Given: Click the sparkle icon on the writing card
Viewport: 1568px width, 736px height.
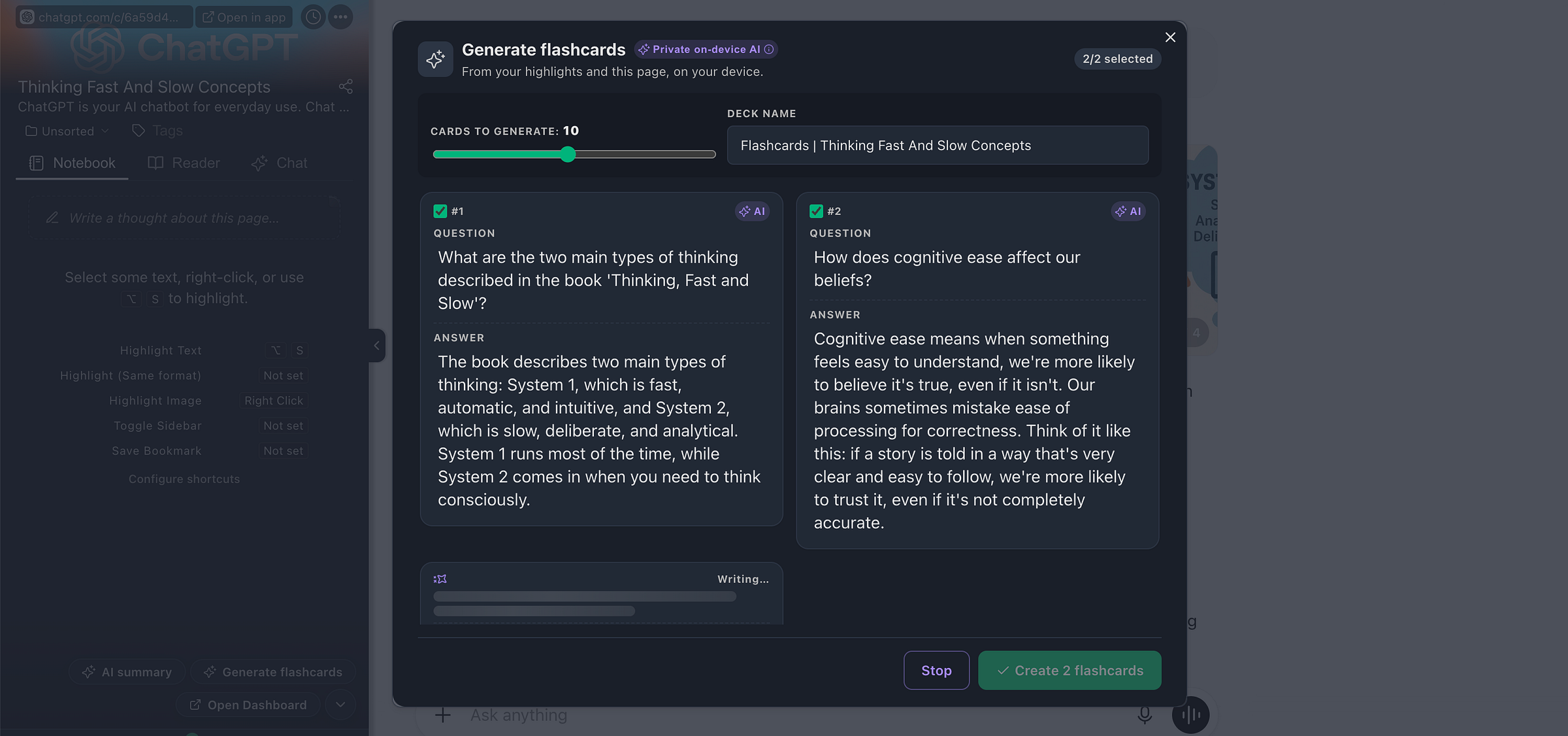Looking at the screenshot, I should coord(440,579).
